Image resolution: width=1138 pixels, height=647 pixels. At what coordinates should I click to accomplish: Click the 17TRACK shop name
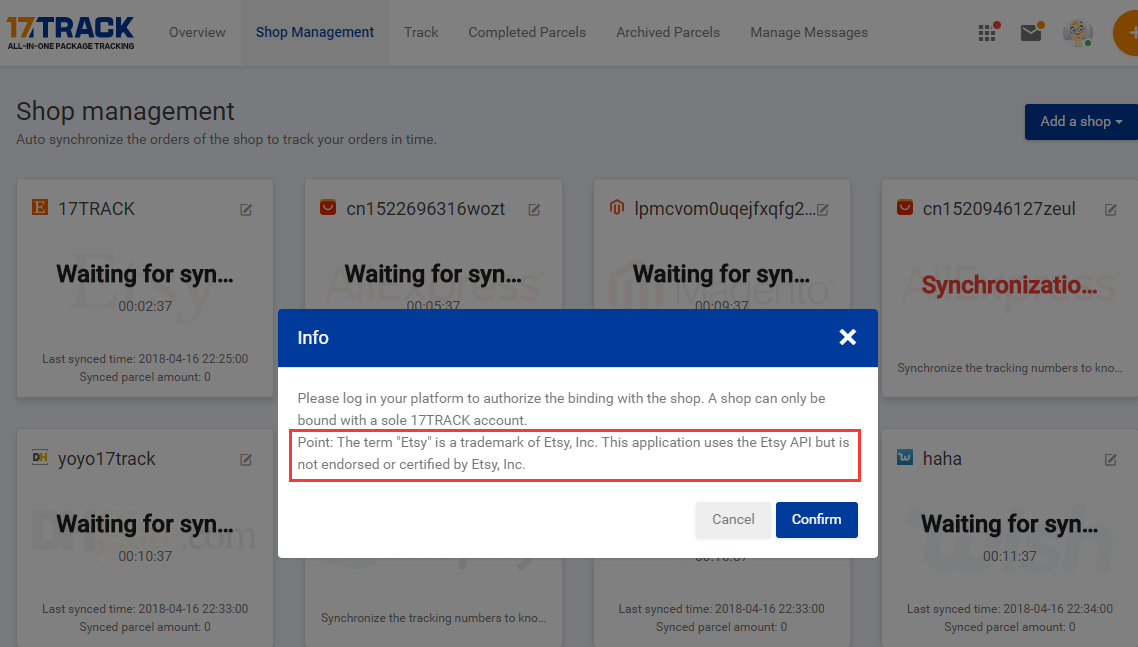[97, 209]
